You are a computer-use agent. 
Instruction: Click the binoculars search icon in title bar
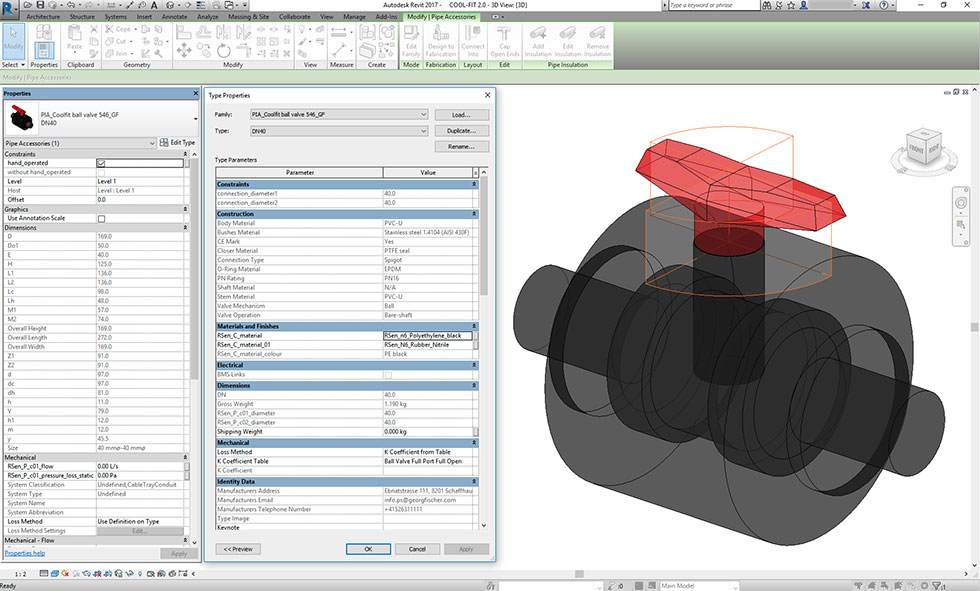pyautogui.click(x=767, y=5)
